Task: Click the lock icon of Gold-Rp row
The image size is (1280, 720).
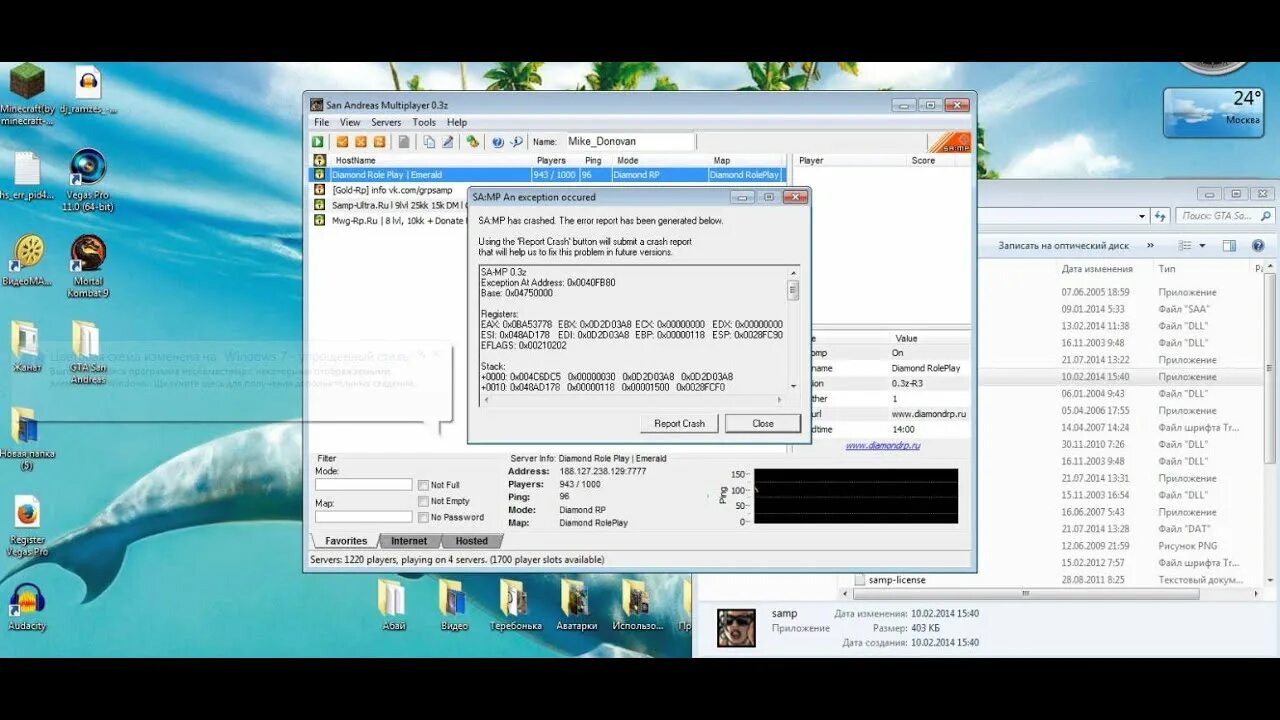Action: click(320, 190)
